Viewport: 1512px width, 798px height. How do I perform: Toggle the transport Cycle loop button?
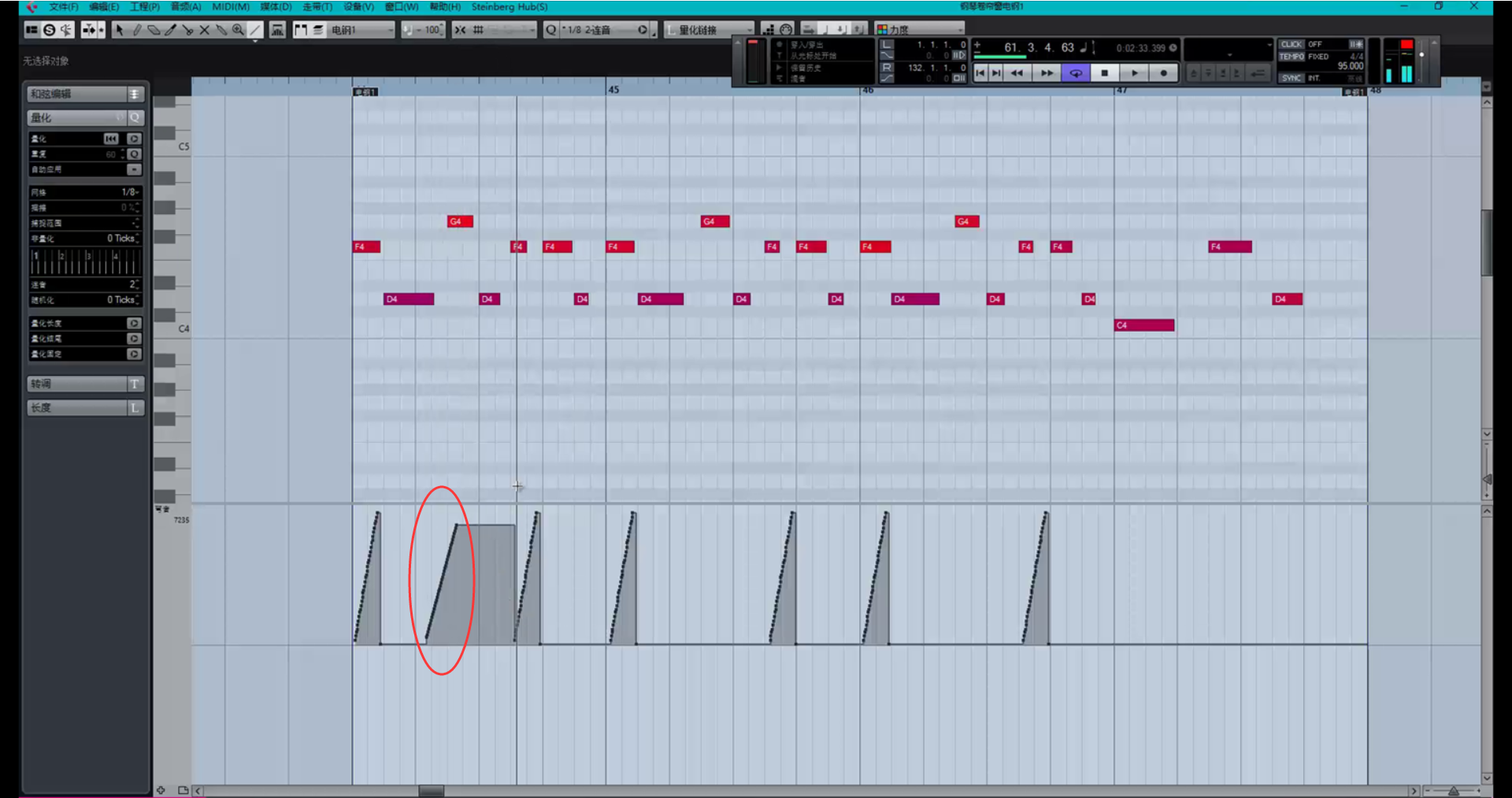pyautogui.click(x=1076, y=73)
